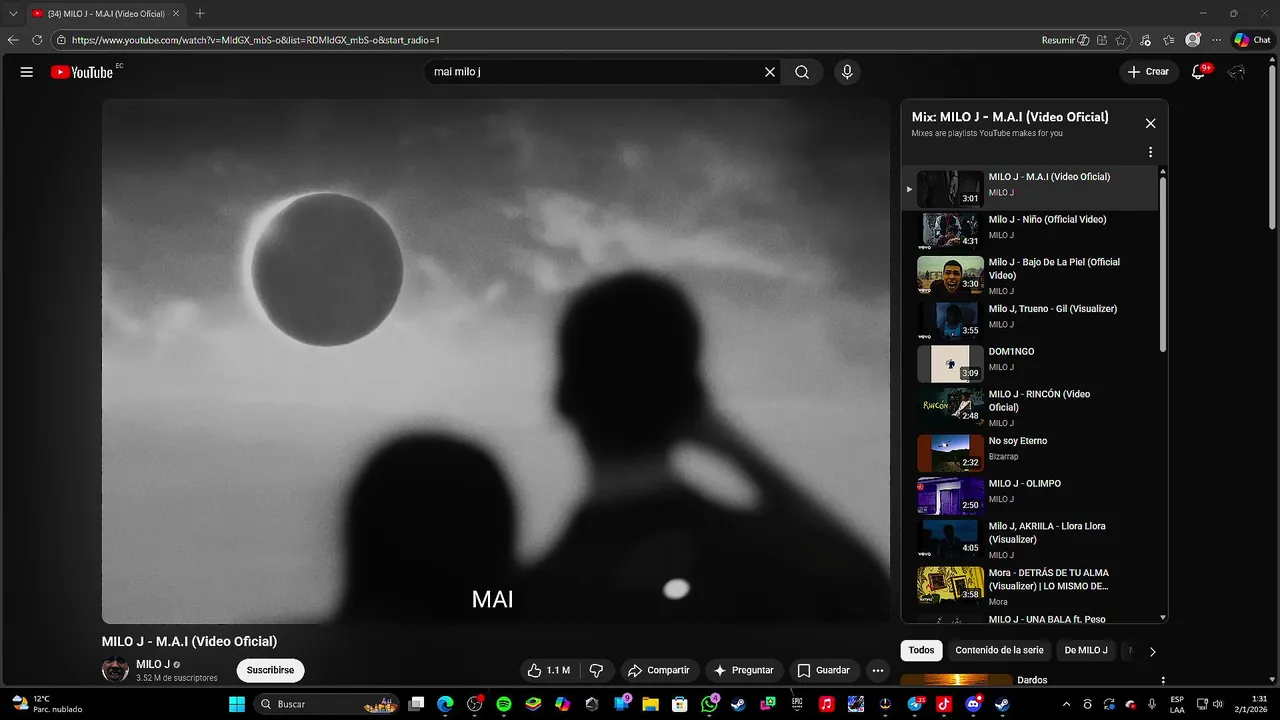Image resolution: width=1280 pixels, height=720 pixels.
Task: Open WhatsApp from the taskbar
Action: (710, 704)
